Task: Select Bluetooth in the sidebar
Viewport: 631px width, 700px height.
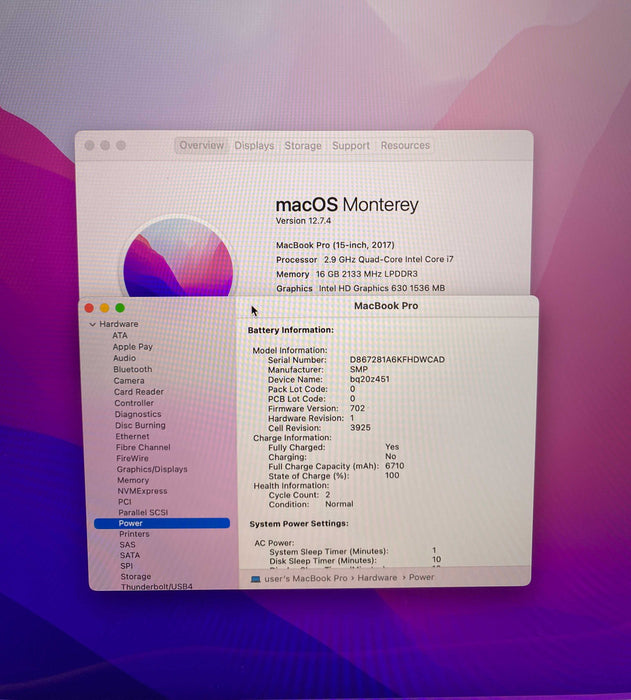Action: point(132,369)
